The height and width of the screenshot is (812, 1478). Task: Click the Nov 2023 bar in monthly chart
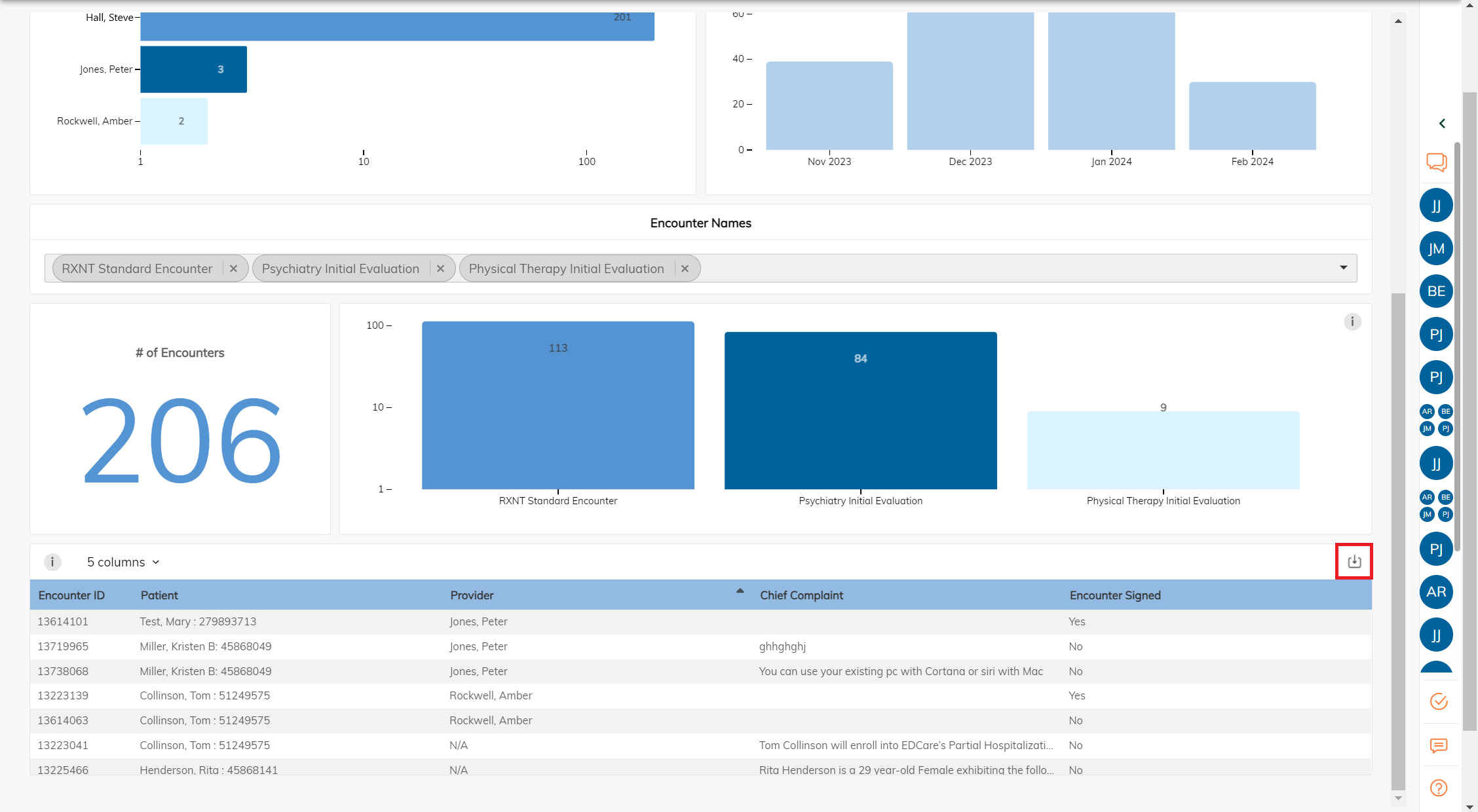pyautogui.click(x=829, y=105)
